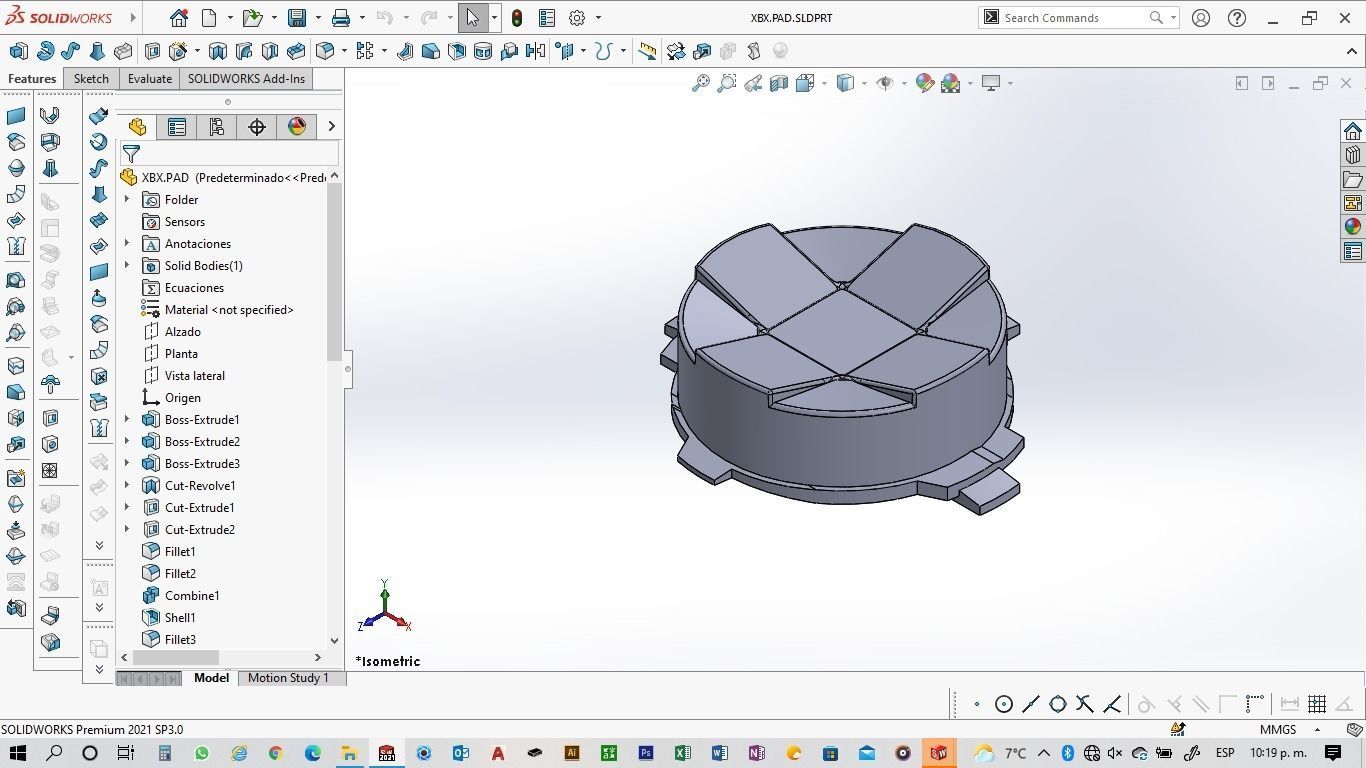Expand the Anotaciones node

coord(127,244)
